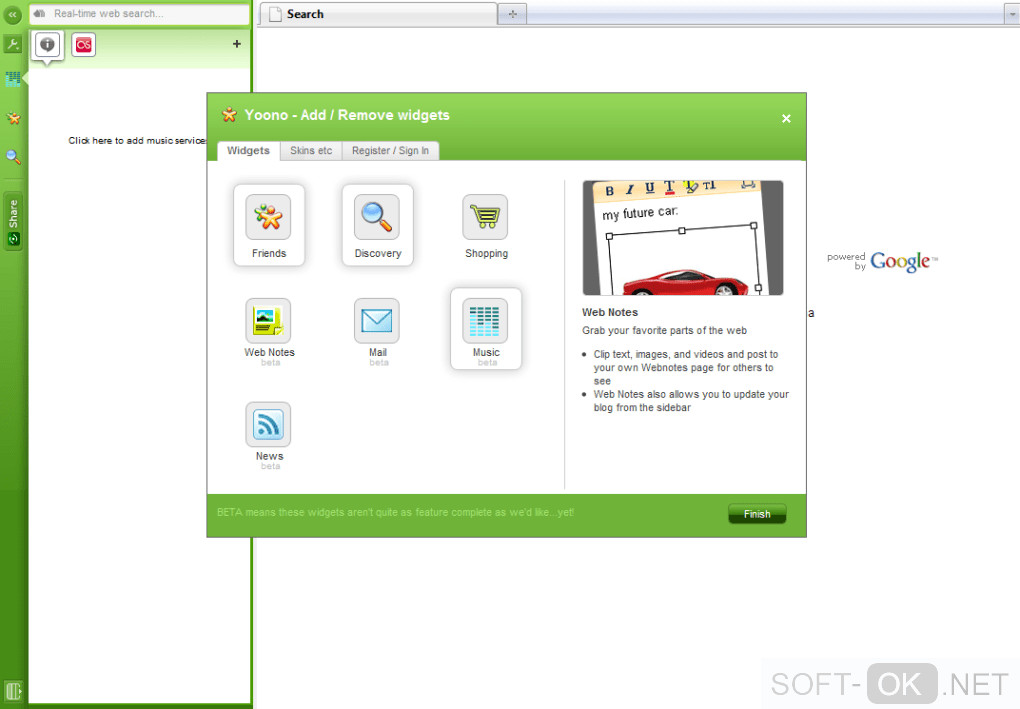Select the Search browser tab
This screenshot has width=1020, height=709.
click(x=378, y=14)
